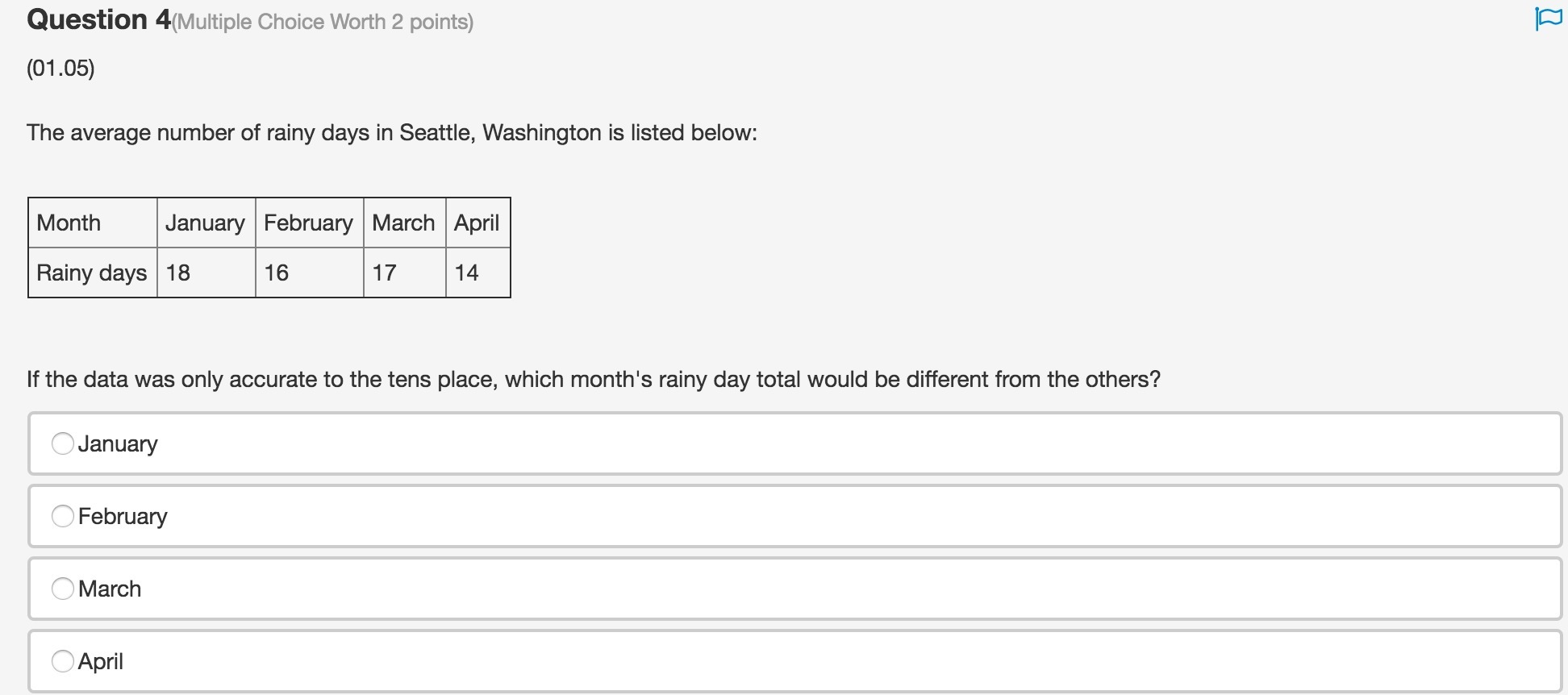This screenshot has width=1568, height=695.
Task: Click the (01.05) lesson code text
Action: pyautogui.click(x=60, y=68)
